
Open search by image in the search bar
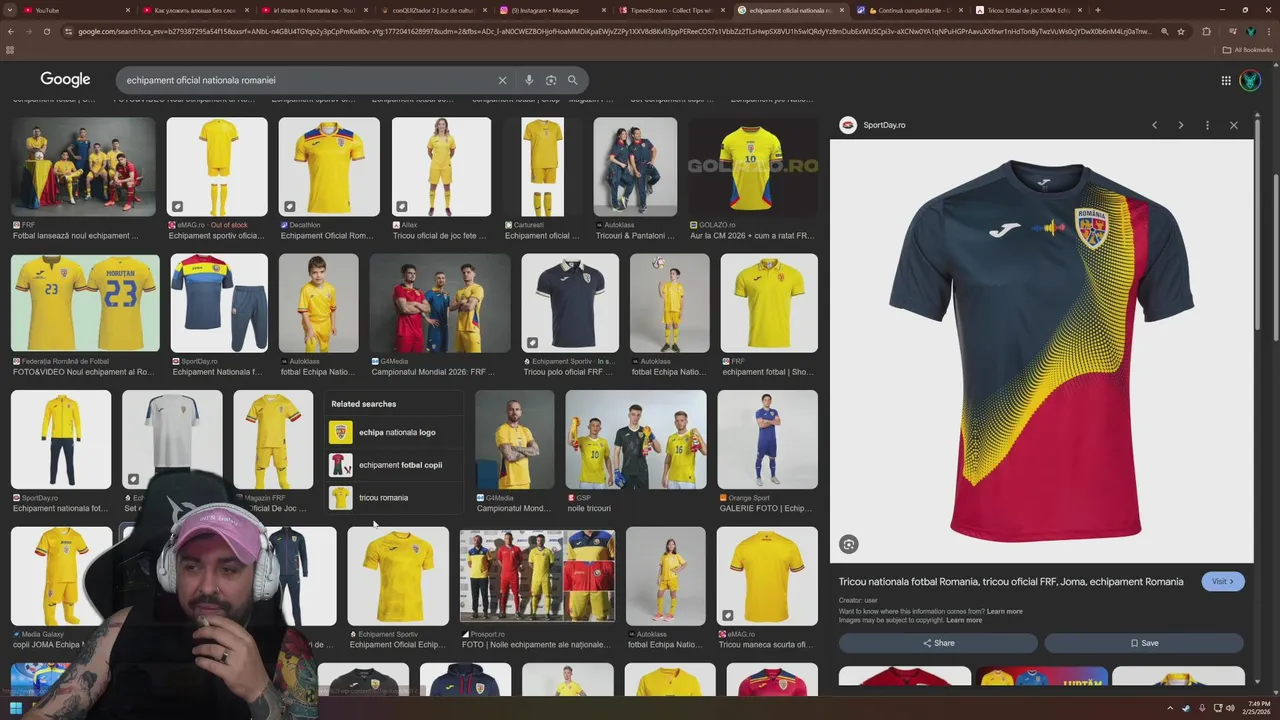click(x=551, y=80)
